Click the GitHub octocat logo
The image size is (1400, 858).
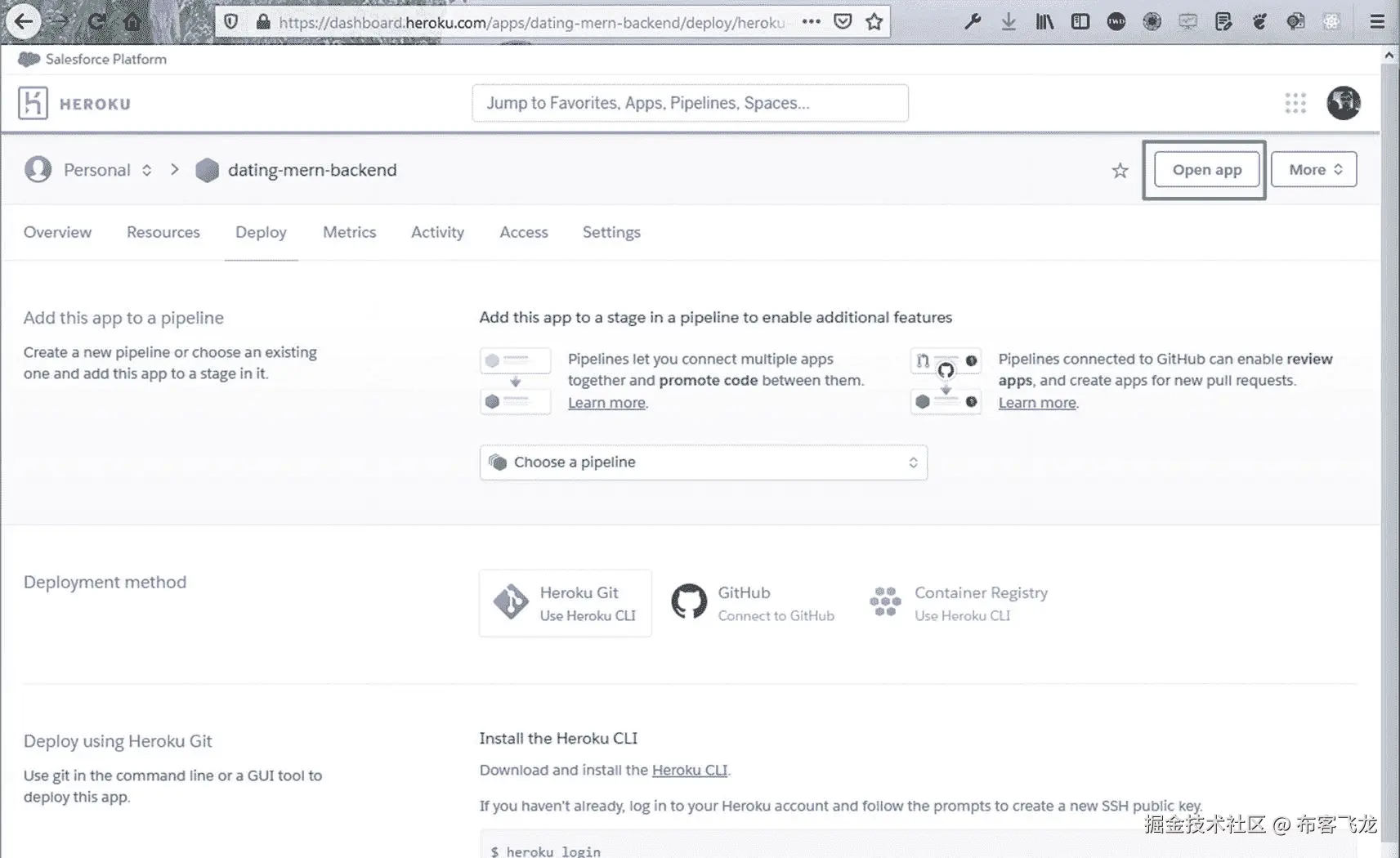coord(689,602)
